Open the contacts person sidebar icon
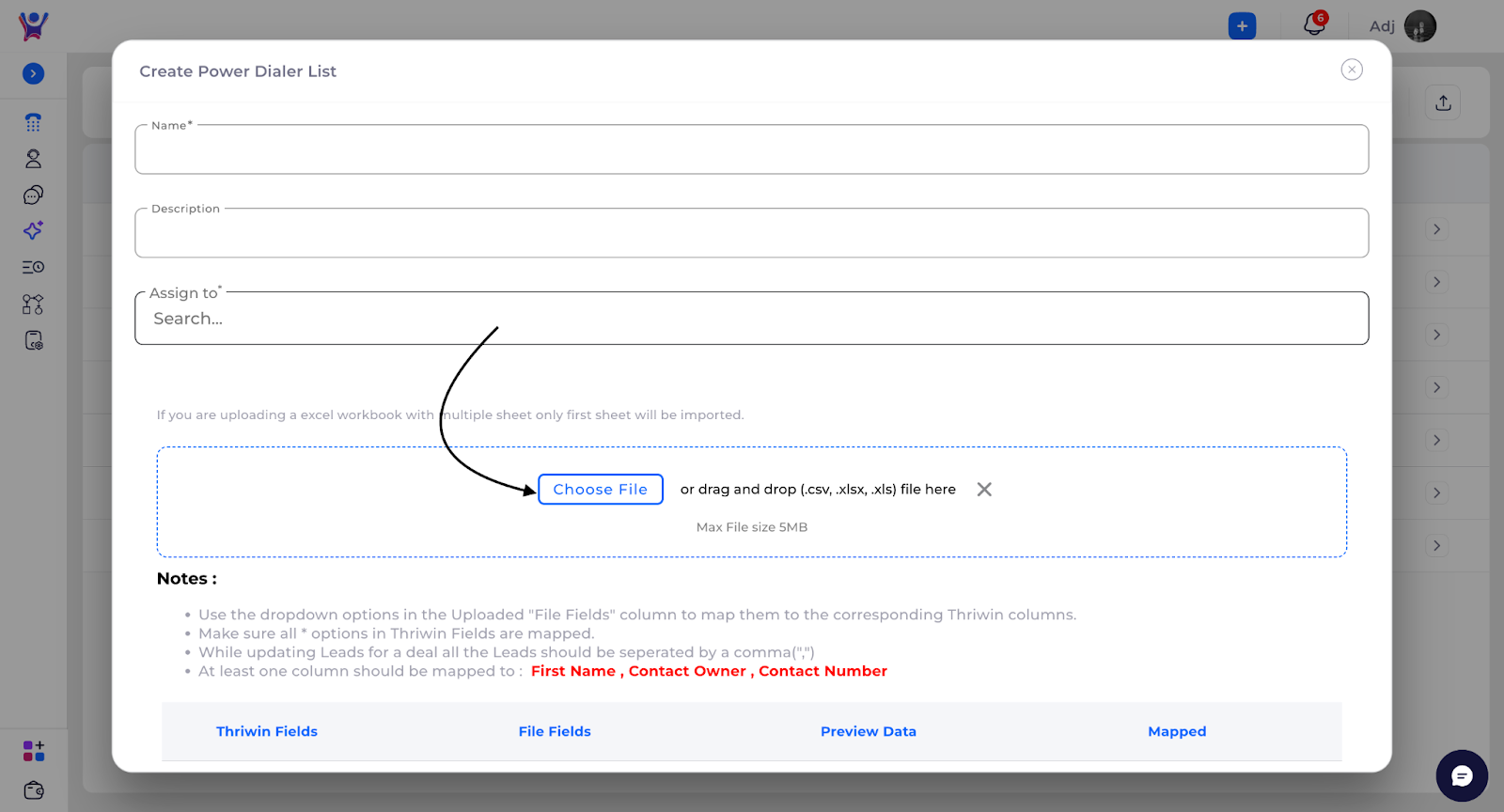The width and height of the screenshot is (1504, 812). 33,159
